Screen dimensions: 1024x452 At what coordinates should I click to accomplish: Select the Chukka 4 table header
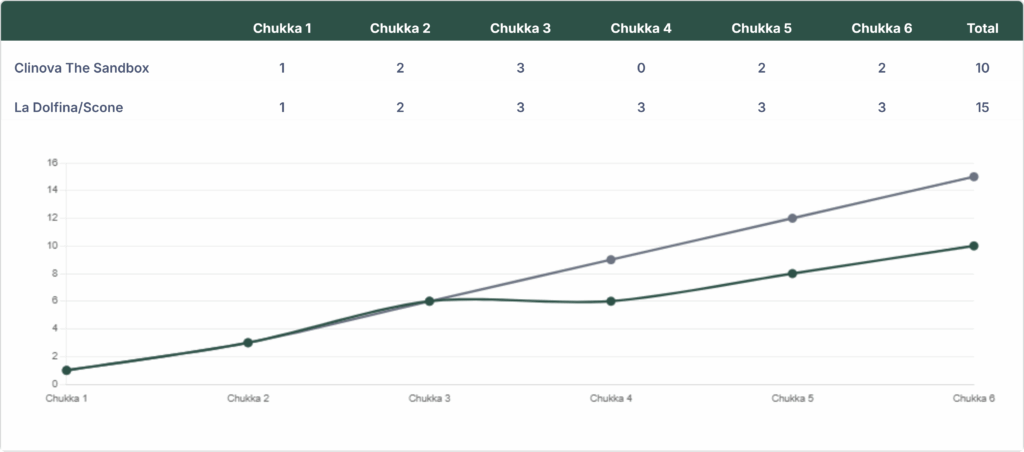pos(641,28)
